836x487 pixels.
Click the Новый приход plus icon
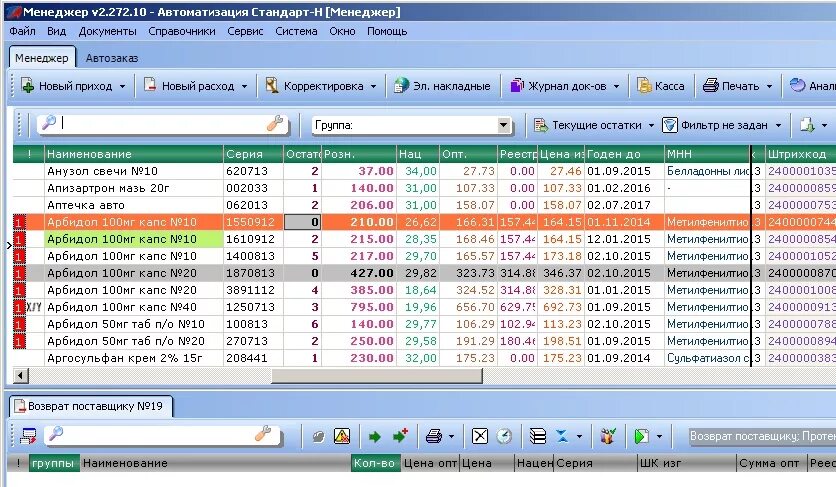(x=27, y=85)
